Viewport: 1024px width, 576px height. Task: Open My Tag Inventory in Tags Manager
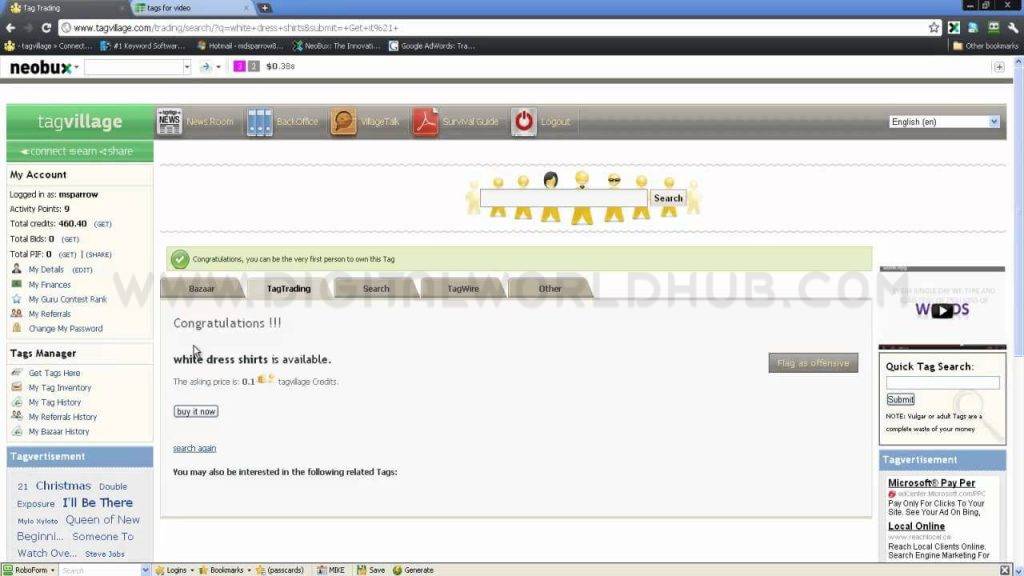(59, 388)
